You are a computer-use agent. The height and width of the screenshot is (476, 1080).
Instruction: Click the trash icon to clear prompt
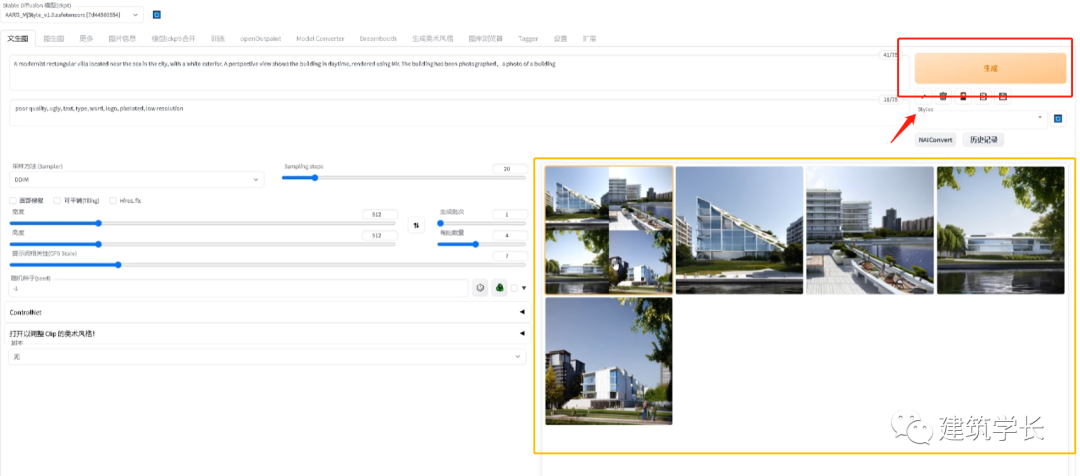tap(942, 96)
